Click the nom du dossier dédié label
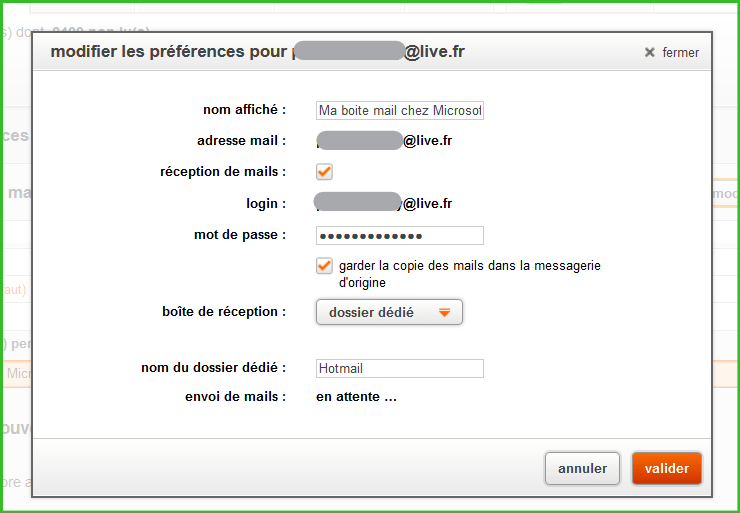740x513 pixels. [214, 368]
